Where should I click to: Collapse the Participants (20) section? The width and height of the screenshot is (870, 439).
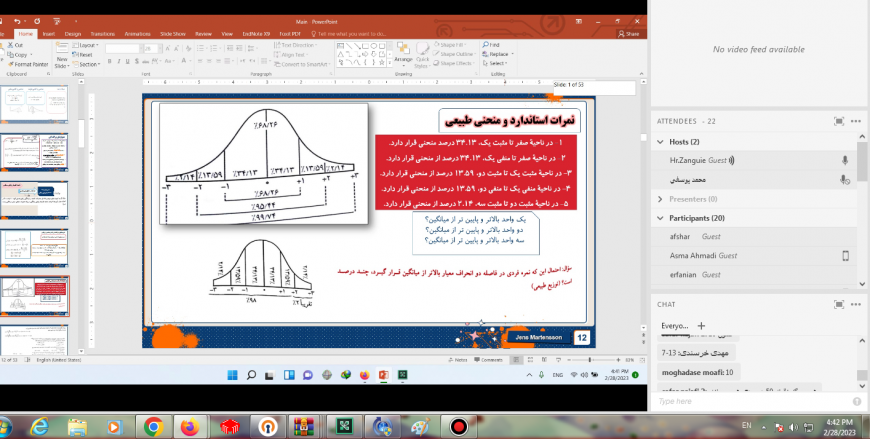[660, 218]
